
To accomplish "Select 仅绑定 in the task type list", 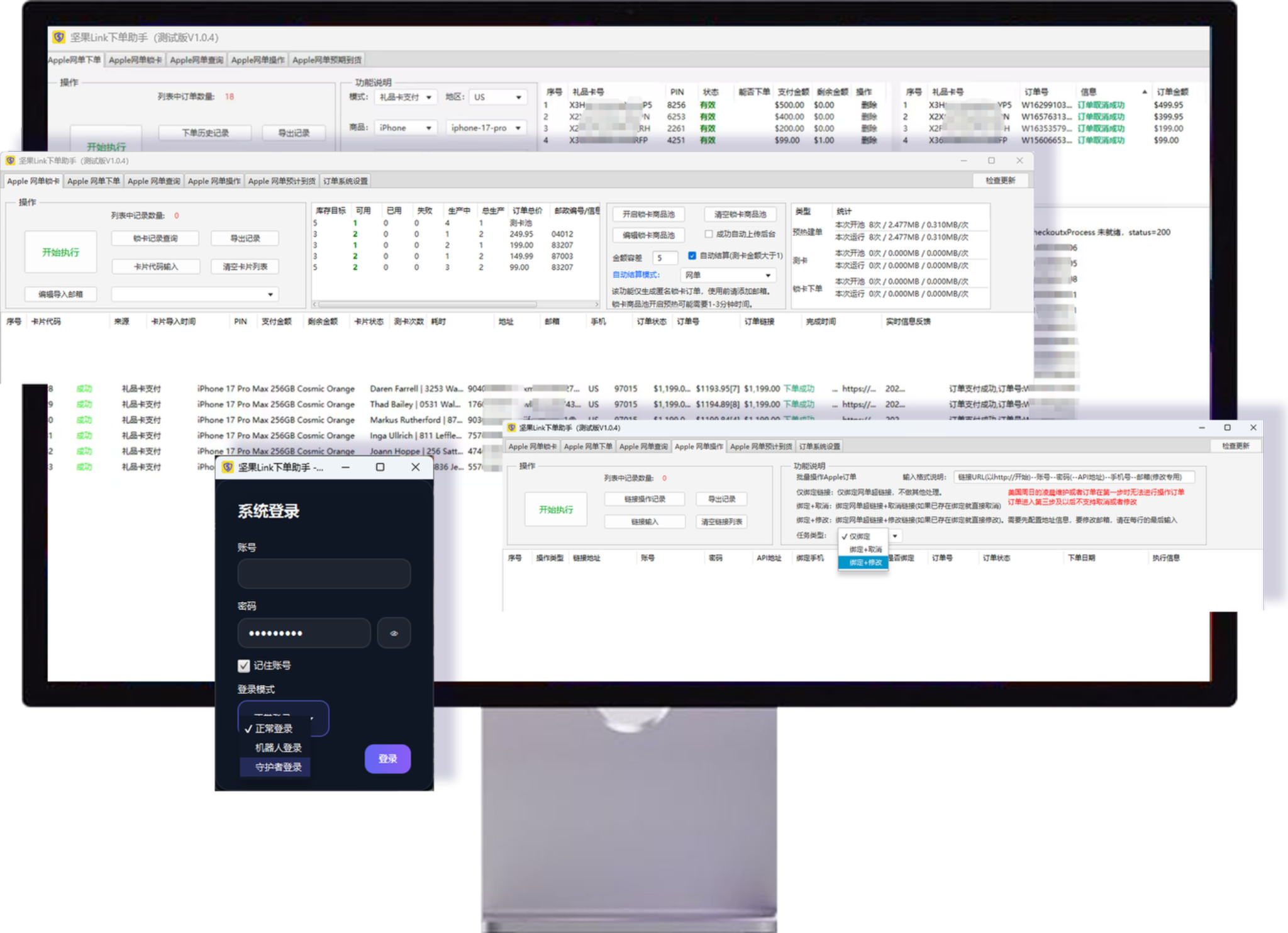I will pos(862,537).
